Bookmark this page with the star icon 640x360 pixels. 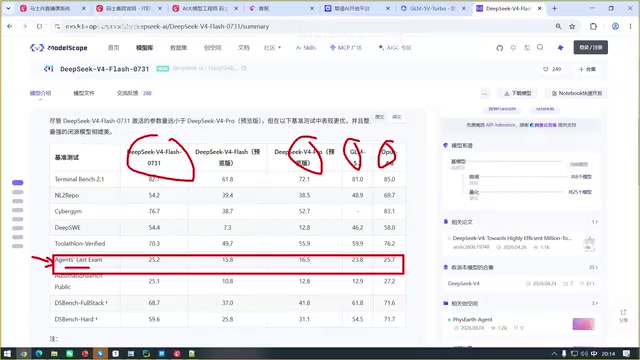[x=572, y=26]
